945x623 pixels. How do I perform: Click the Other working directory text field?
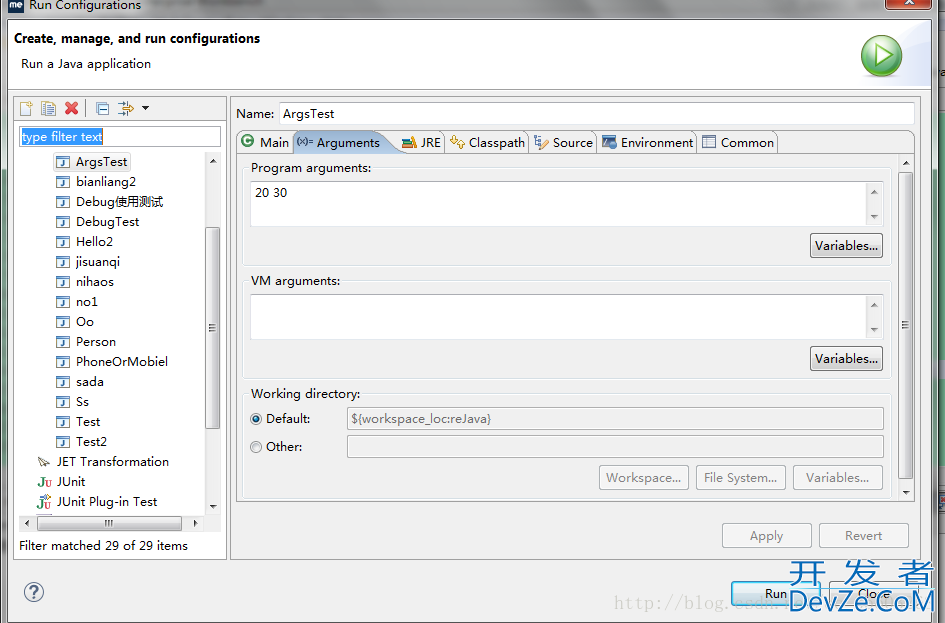[615, 447]
